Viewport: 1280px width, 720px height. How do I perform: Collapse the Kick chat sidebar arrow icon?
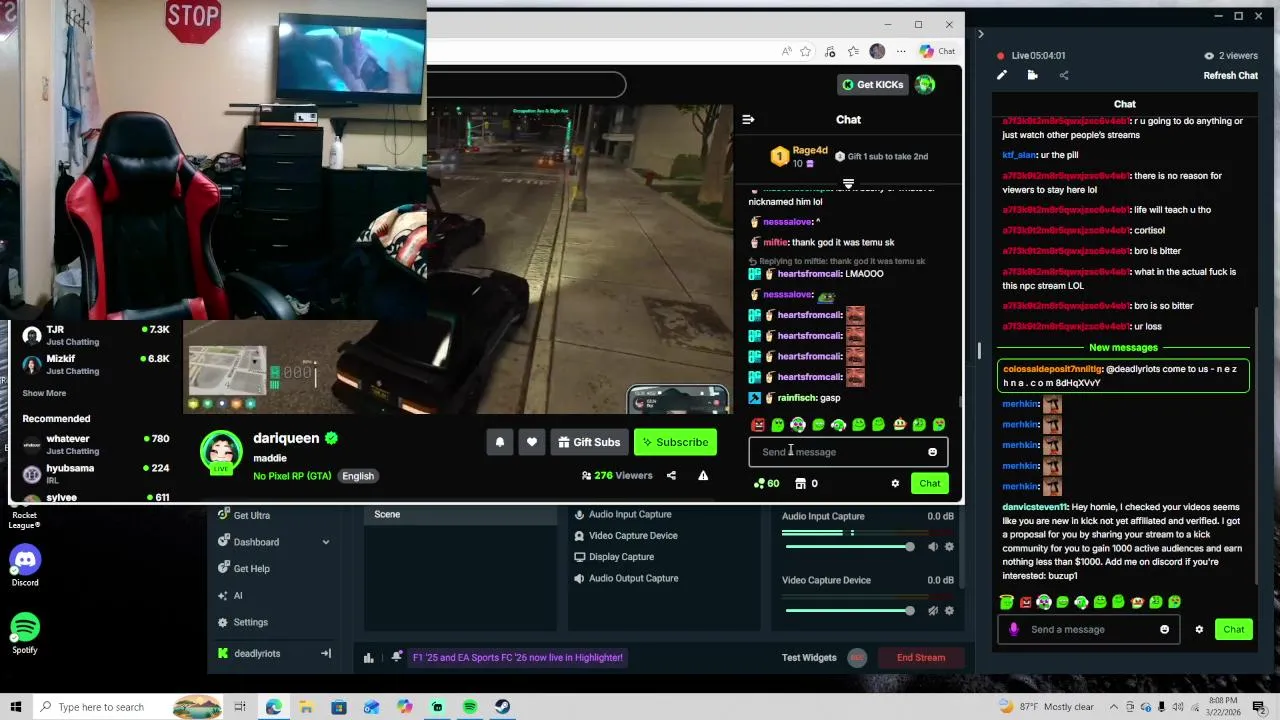(748, 119)
